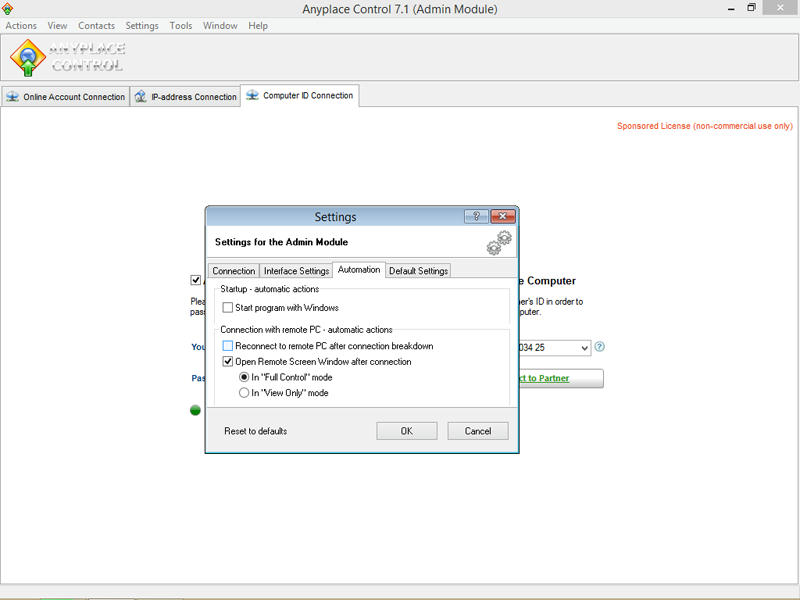Open the Connection tab in Settings dialog
This screenshot has height=600, width=800.
point(234,271)
